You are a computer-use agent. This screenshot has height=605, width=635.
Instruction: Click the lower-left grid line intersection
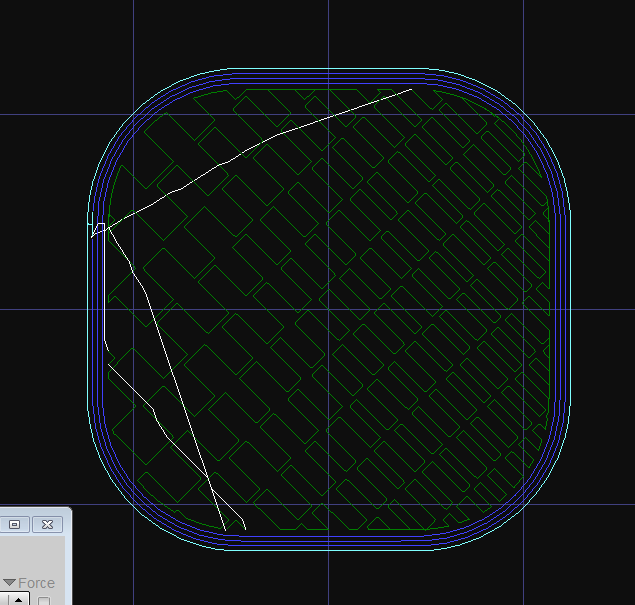pos(134,504)
